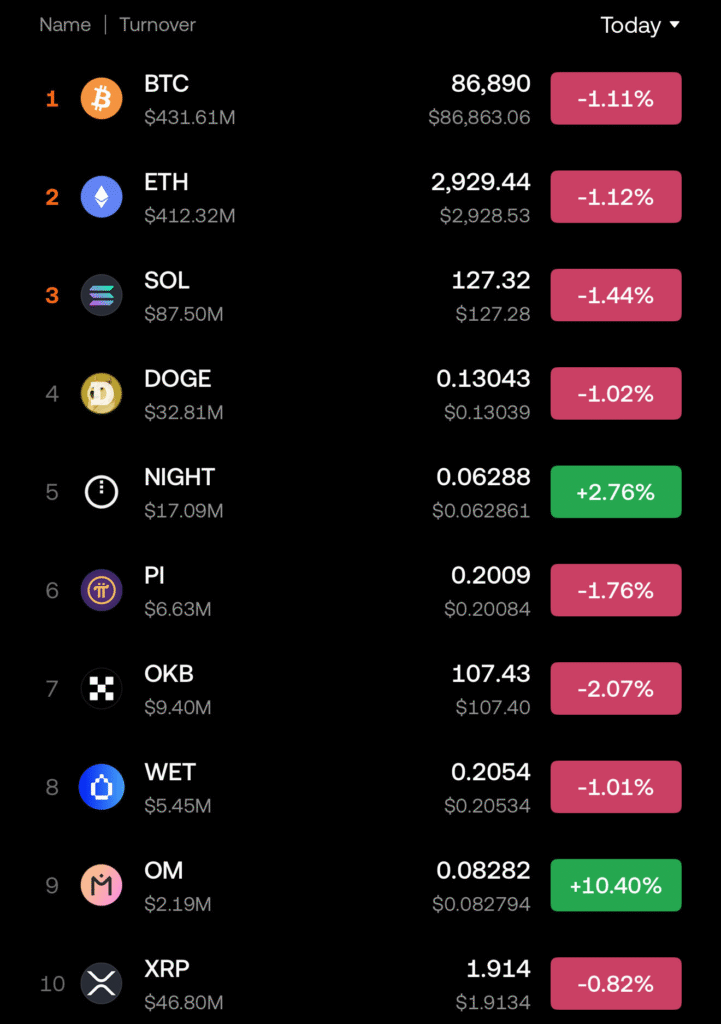
Task: Click the WET token icon
Action: tap(101, 786)
